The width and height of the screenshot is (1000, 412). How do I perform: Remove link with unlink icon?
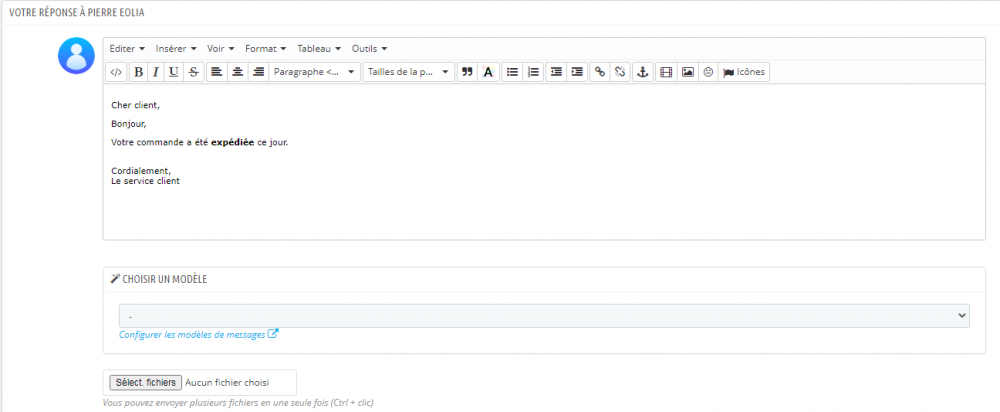pyautogui.click(x=620, y=72)
